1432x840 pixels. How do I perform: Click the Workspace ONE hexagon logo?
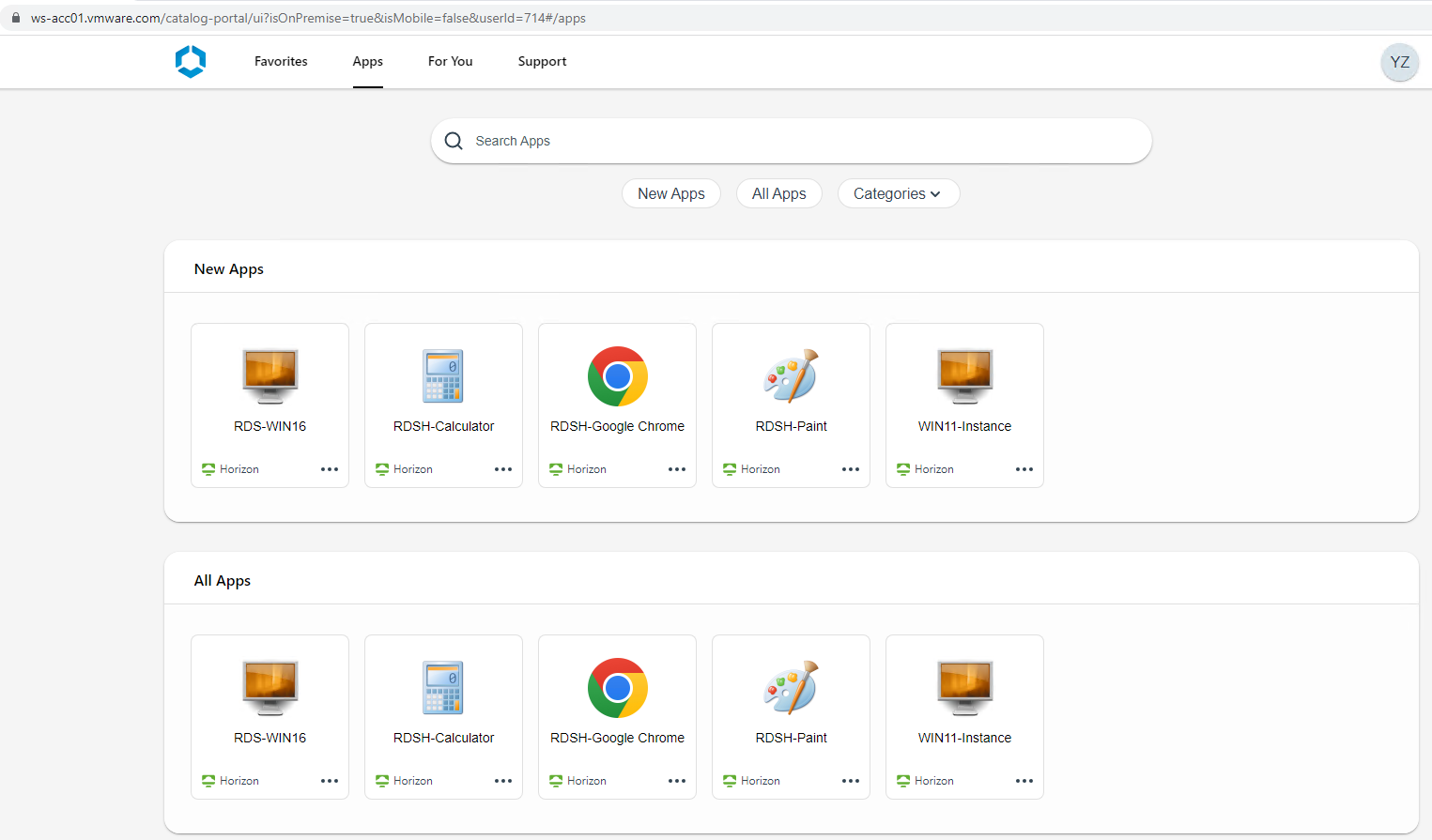click(x=190, y=61)
